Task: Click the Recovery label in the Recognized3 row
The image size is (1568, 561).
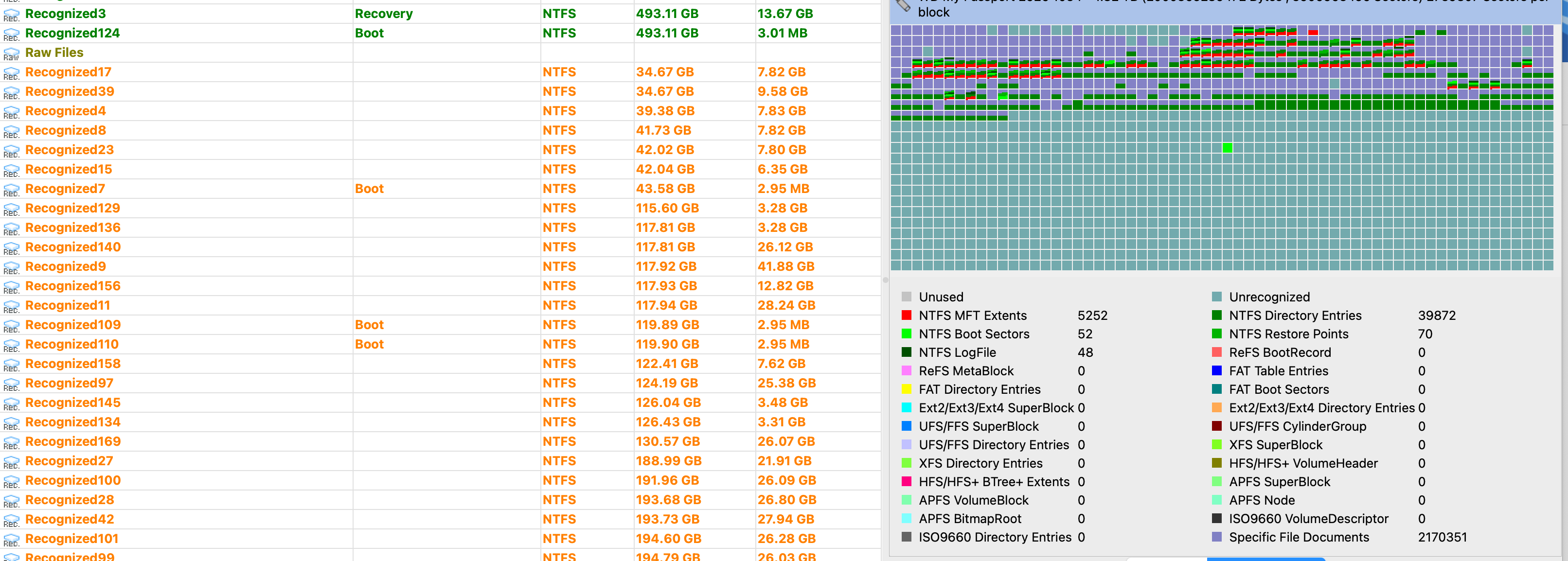Action: 383,14
